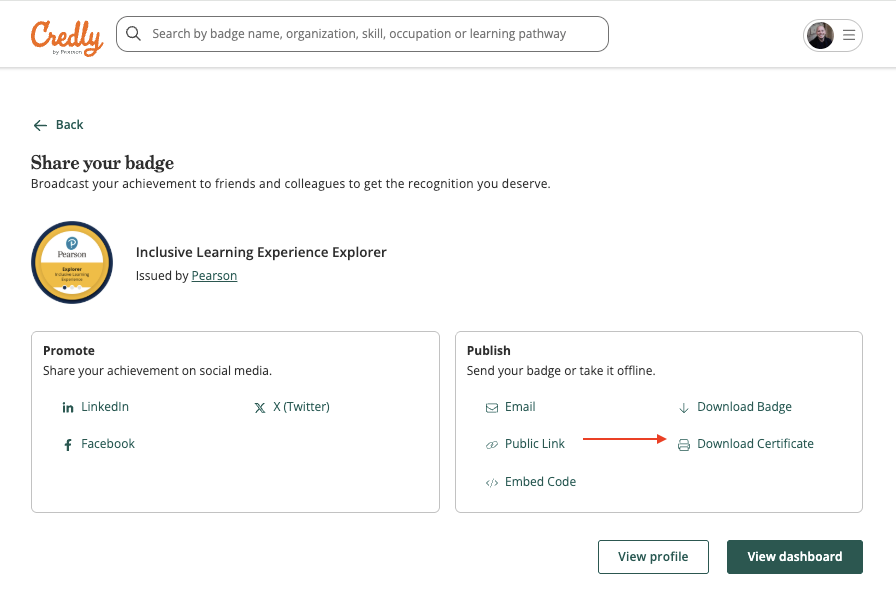Click the back arrow icon
The image size is (896, 605).
pyautogui.click(x=40, y=125)
